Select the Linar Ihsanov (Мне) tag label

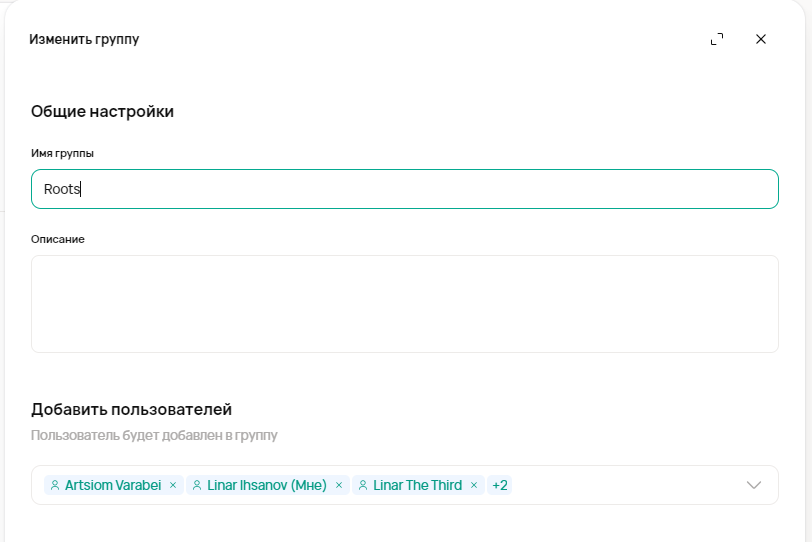267,485
